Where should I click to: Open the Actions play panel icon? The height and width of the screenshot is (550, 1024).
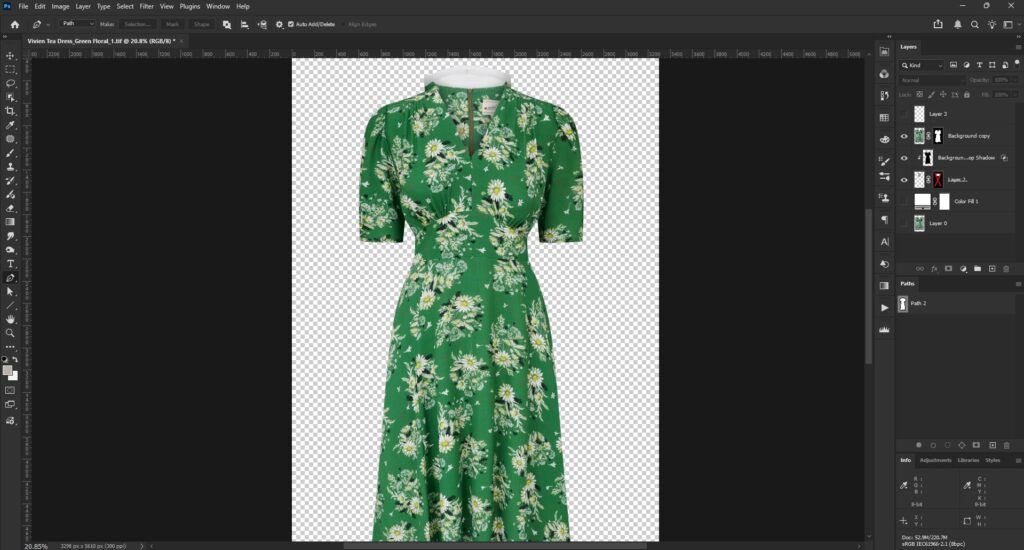(884, 308)
